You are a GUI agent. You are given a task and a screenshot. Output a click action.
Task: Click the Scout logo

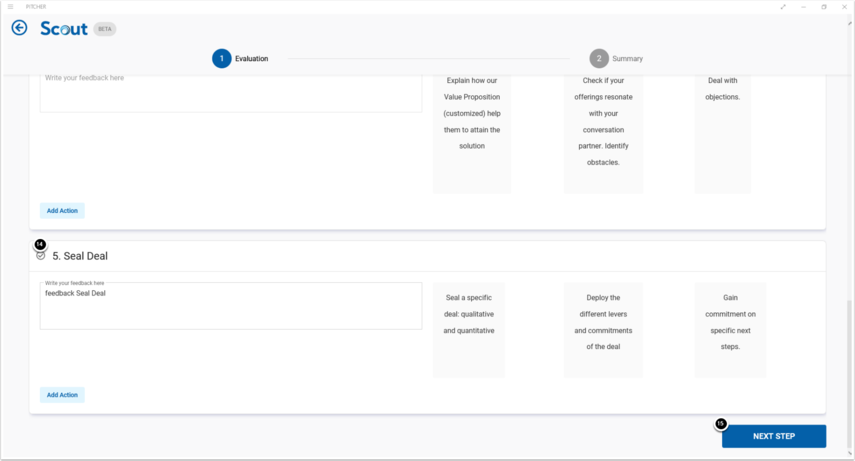point(64,29)
